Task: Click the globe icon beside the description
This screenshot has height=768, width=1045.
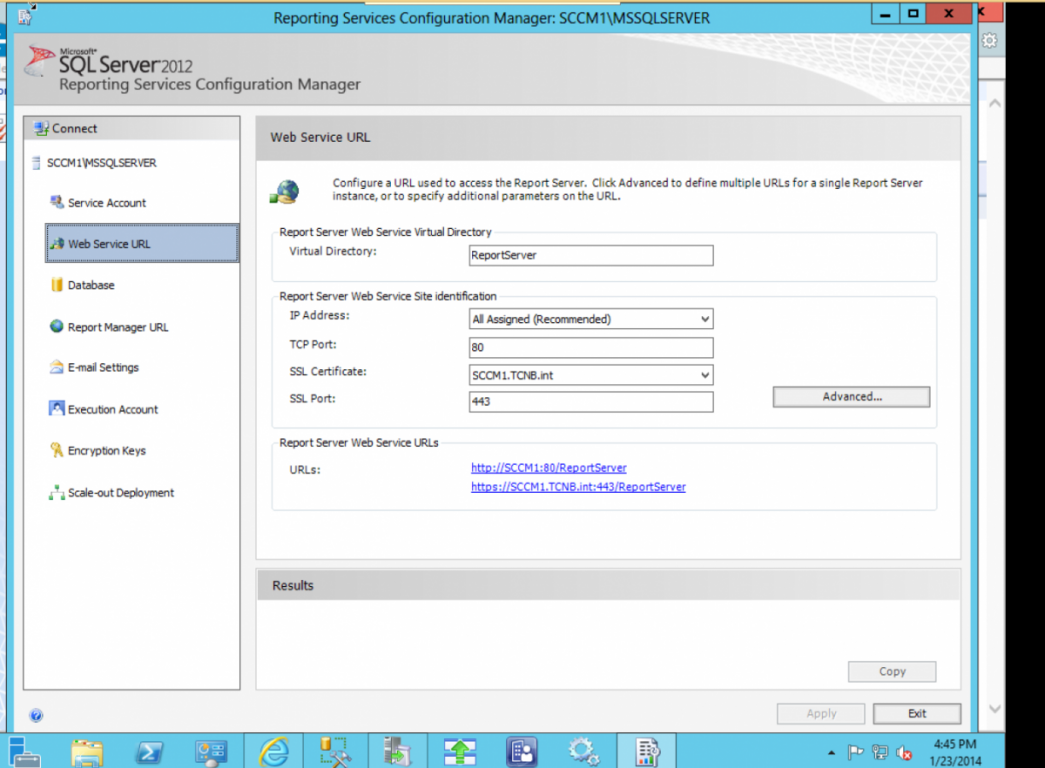Action: (285, 191)
